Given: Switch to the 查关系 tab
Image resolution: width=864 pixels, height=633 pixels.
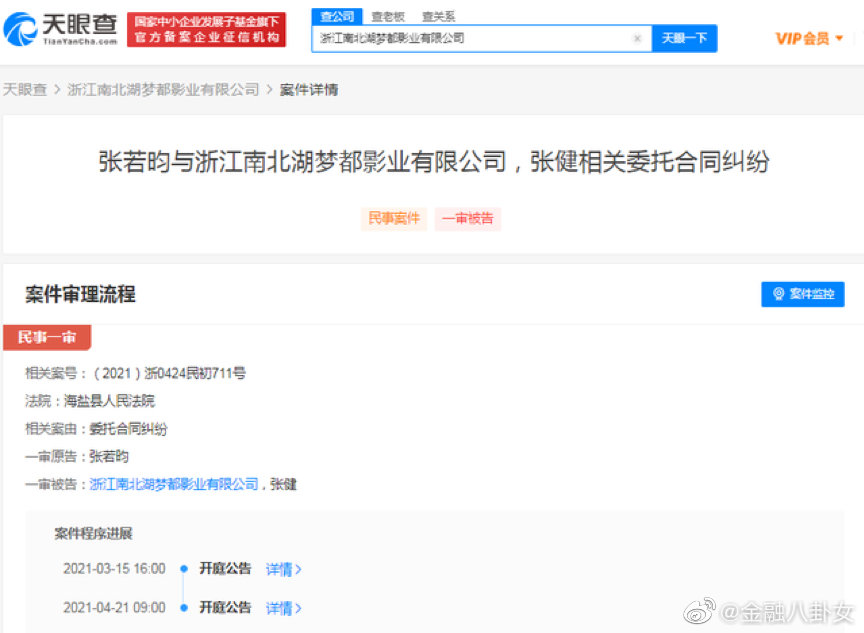Looking at the screenshot, I should click(x=439, y=17).
